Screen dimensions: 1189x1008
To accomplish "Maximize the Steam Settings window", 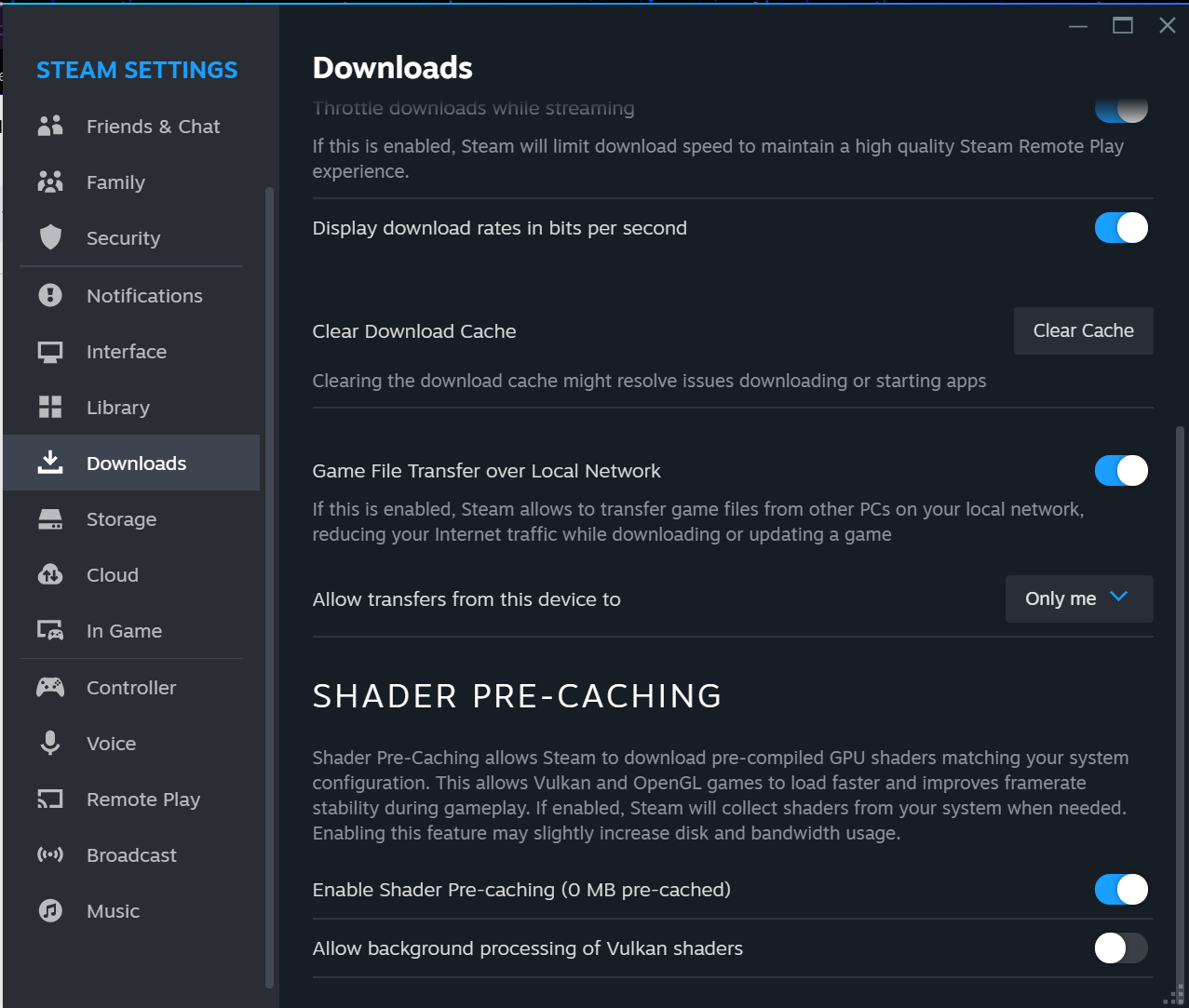I will click(1123, 26).
